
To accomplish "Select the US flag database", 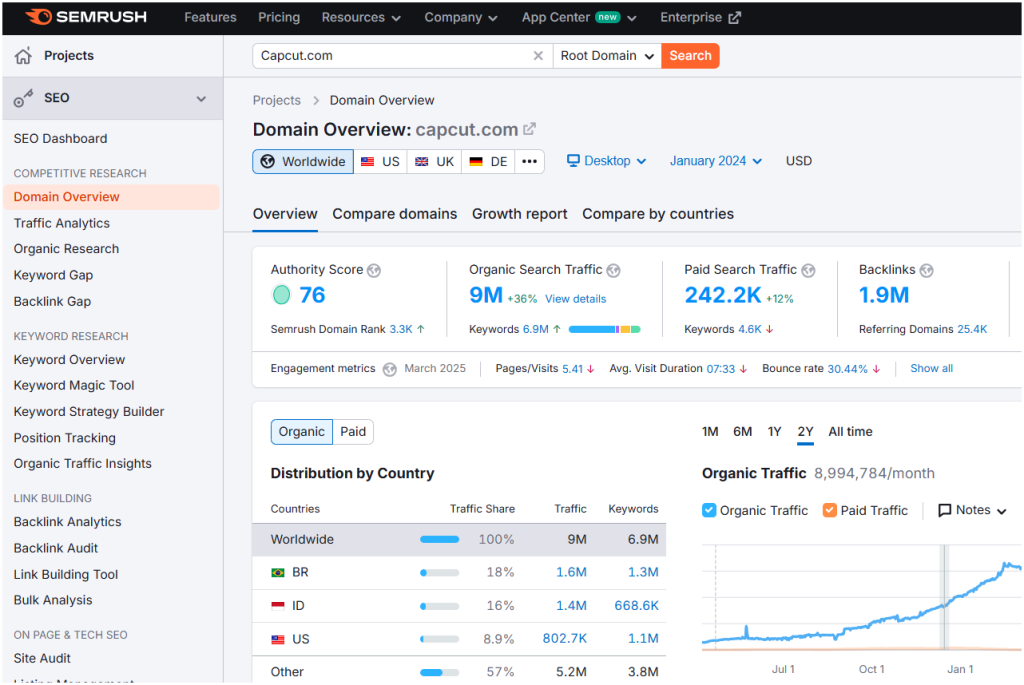I will tap(381, 161).
